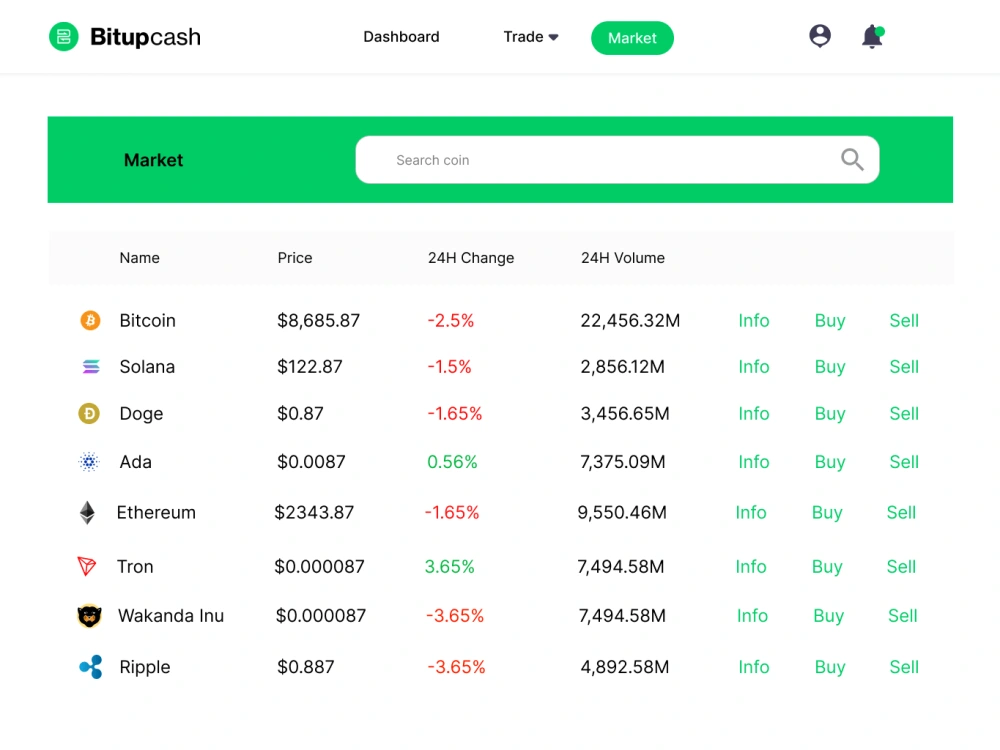Click the Wakanda Inu coin icon
This screenshot has width=1000, height=750.
pos(89,616)
